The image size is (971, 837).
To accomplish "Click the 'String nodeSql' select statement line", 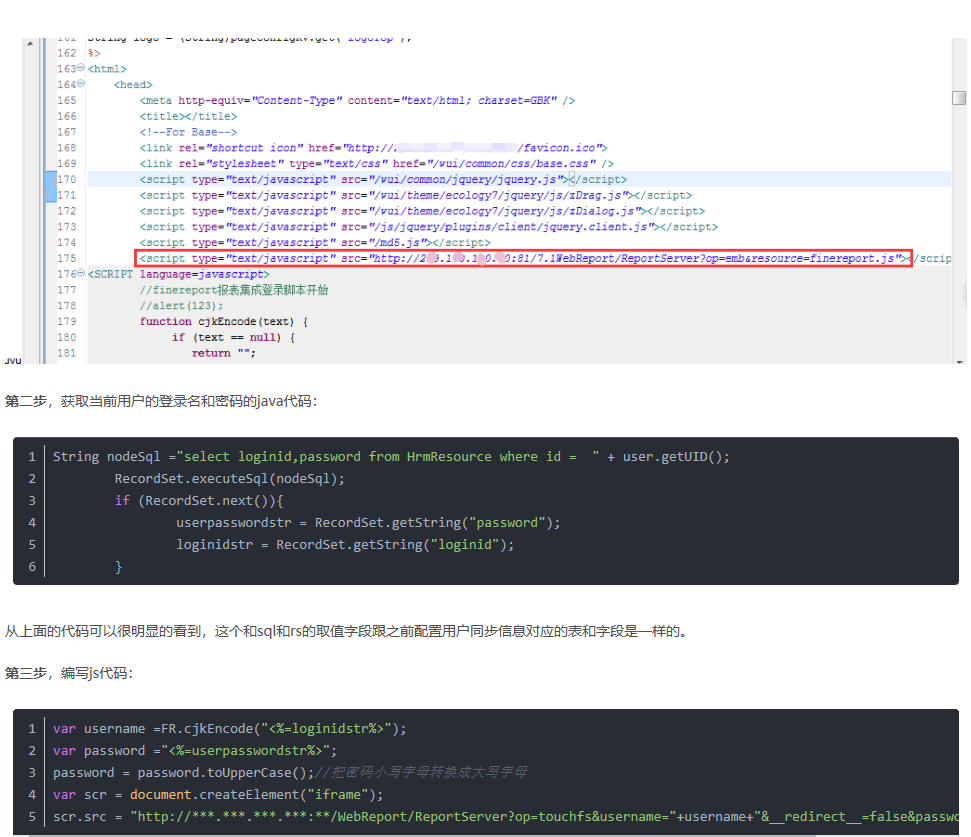I will [x=391, y=457].
